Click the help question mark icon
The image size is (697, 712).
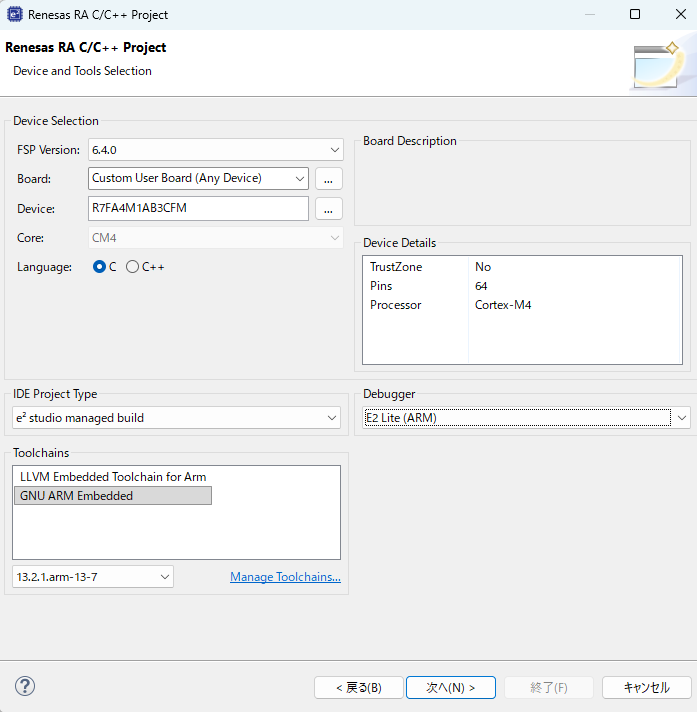click(x=25, y=686)
